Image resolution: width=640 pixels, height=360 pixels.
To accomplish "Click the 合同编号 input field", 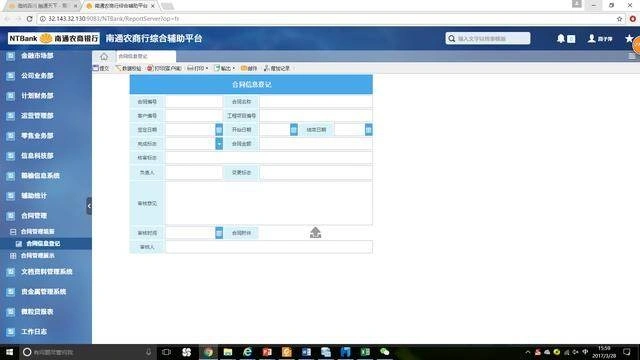I will point(194,102).
